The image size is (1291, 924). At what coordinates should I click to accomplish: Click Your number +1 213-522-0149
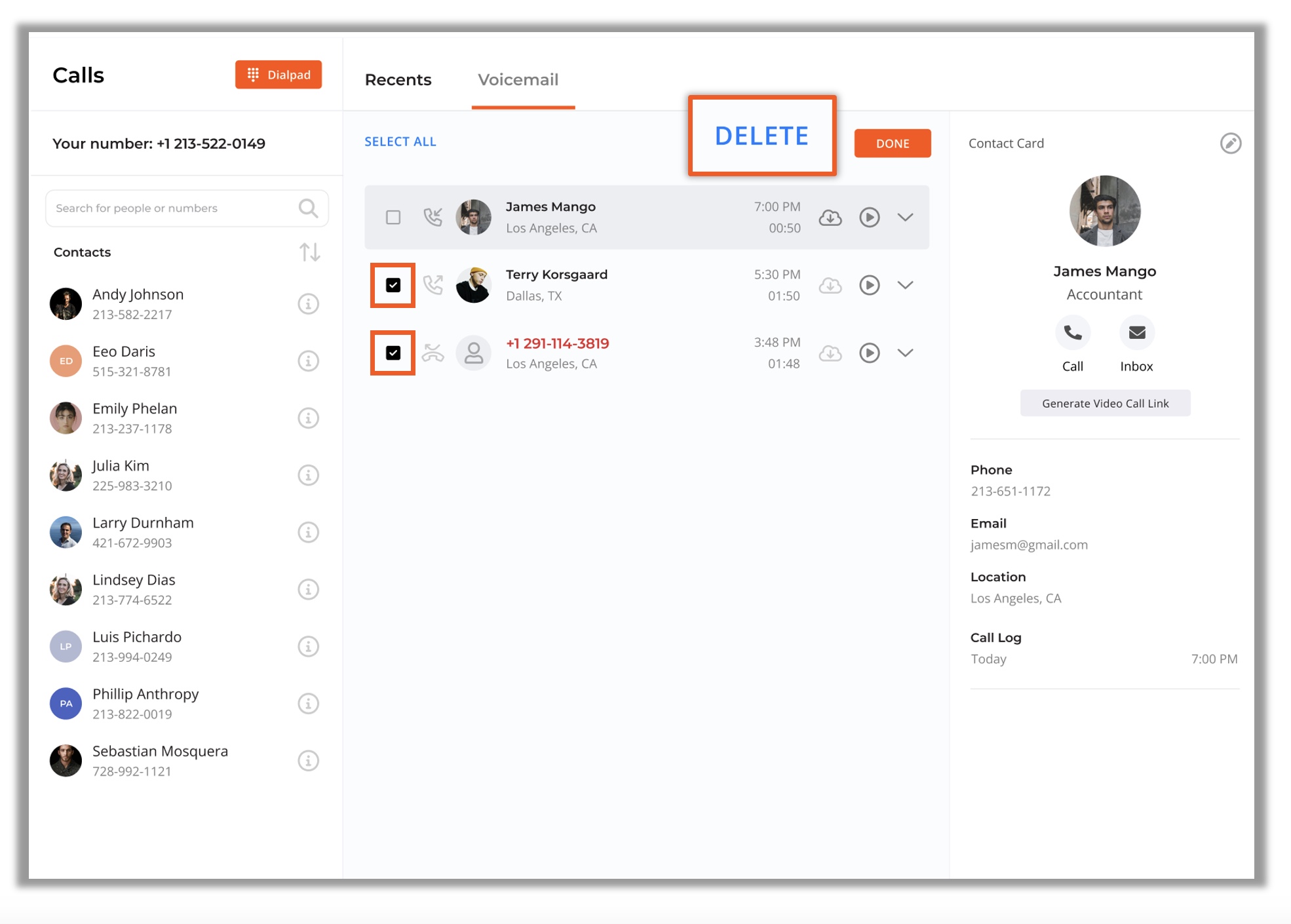tap(159, 144)
